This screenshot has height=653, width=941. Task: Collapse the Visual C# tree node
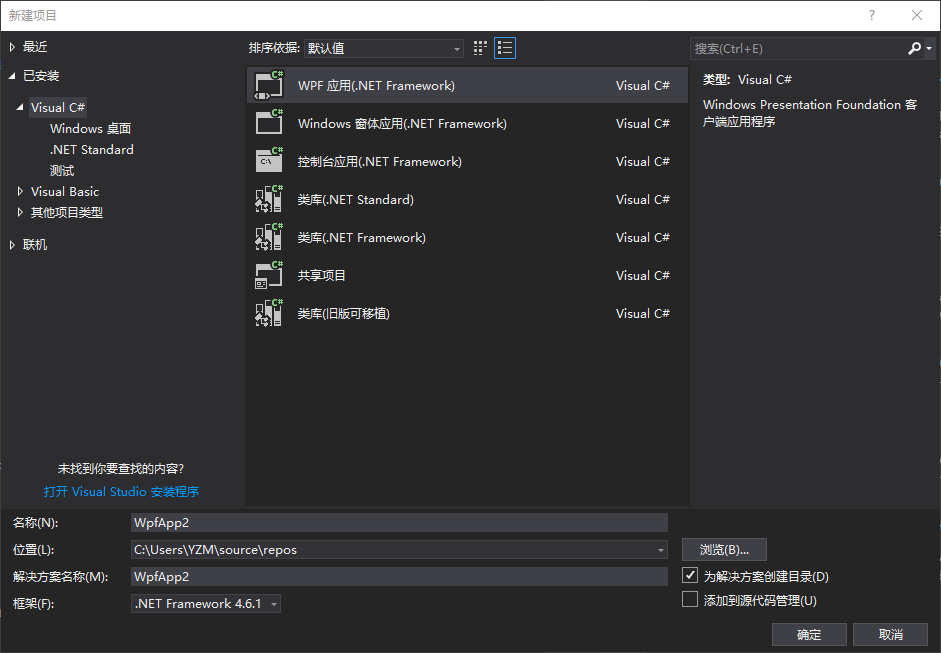(x=20, y=107)
